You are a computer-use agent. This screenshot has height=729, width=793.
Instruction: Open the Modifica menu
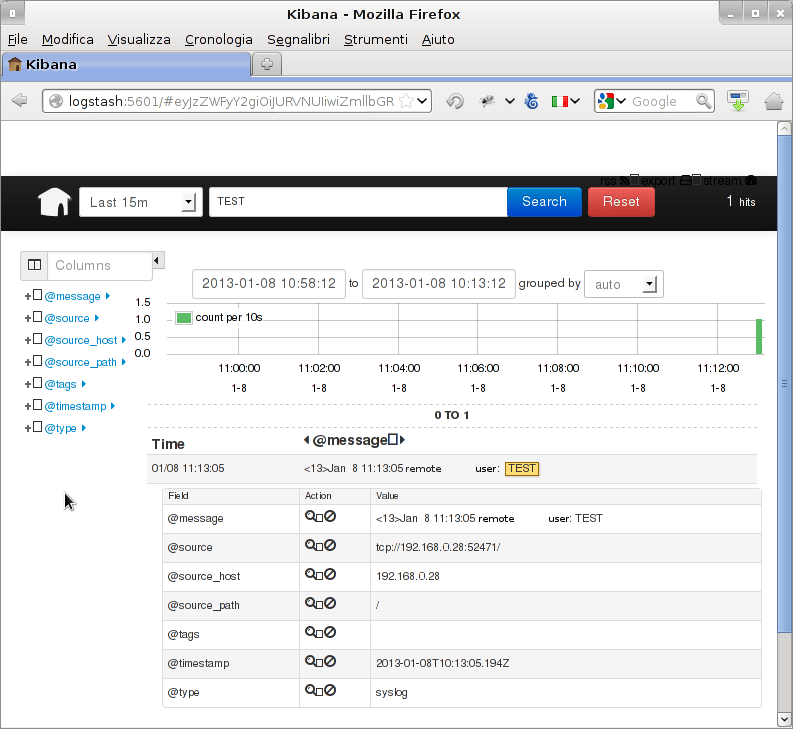67,39
